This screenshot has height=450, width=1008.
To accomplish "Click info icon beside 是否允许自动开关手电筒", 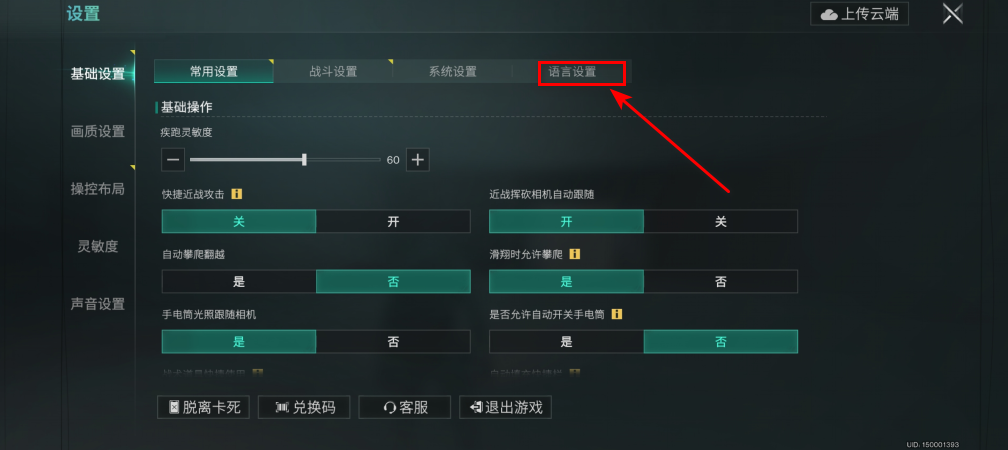I will (x=616, y=314).
